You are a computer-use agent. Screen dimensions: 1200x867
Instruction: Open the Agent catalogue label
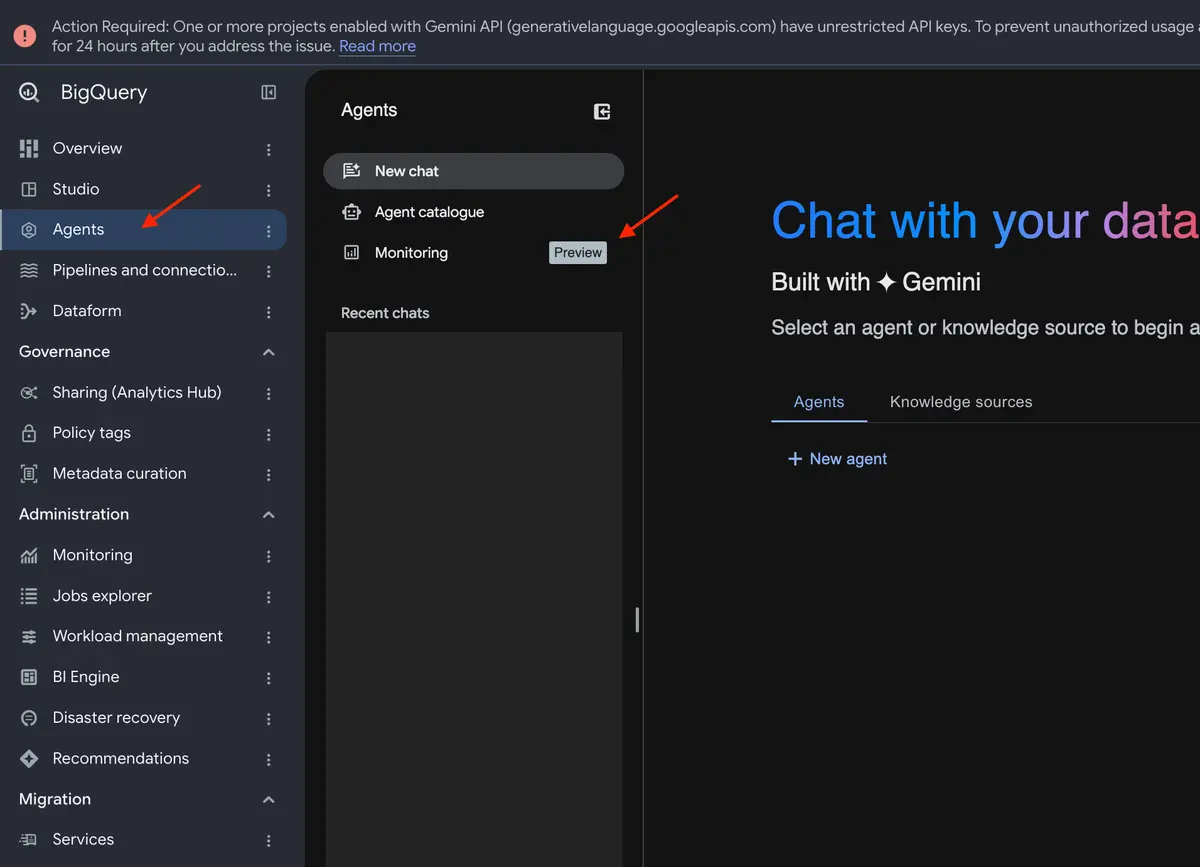430,212
